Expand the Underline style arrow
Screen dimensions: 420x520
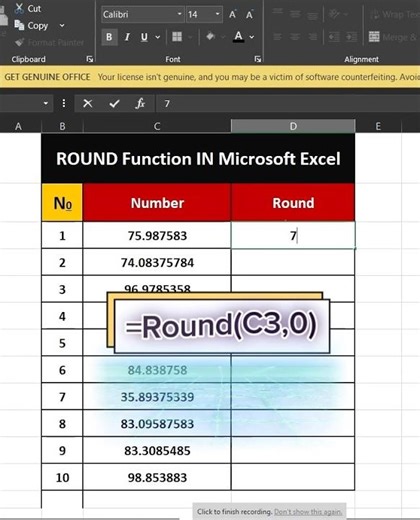click(158, 37)
